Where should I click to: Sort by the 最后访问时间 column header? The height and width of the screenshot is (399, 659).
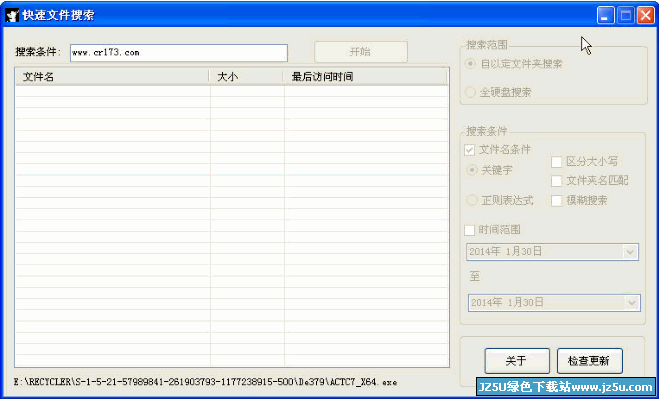(365, 77)
